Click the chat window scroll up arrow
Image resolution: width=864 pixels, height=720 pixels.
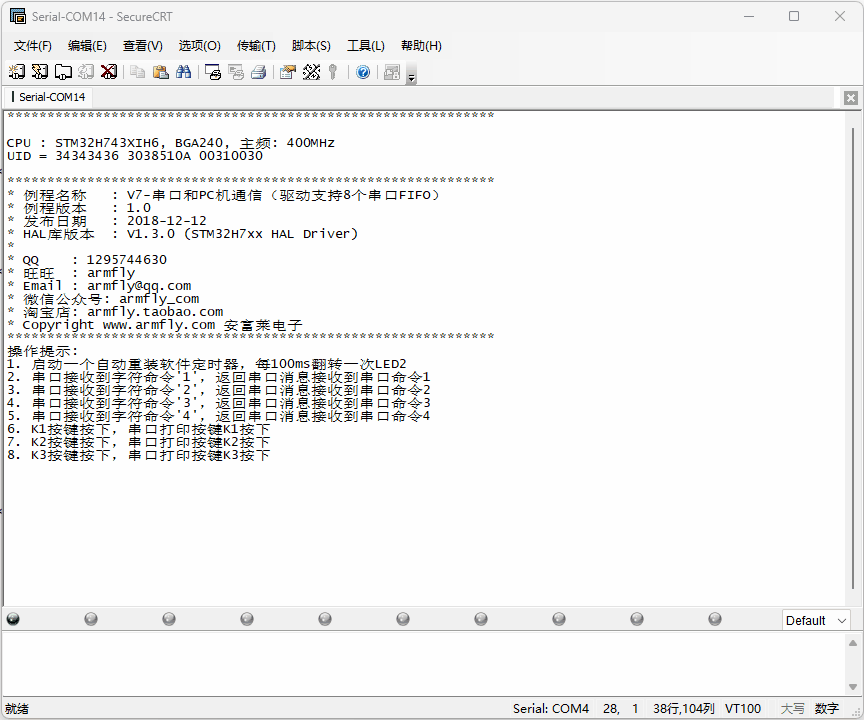click(852, 643)
